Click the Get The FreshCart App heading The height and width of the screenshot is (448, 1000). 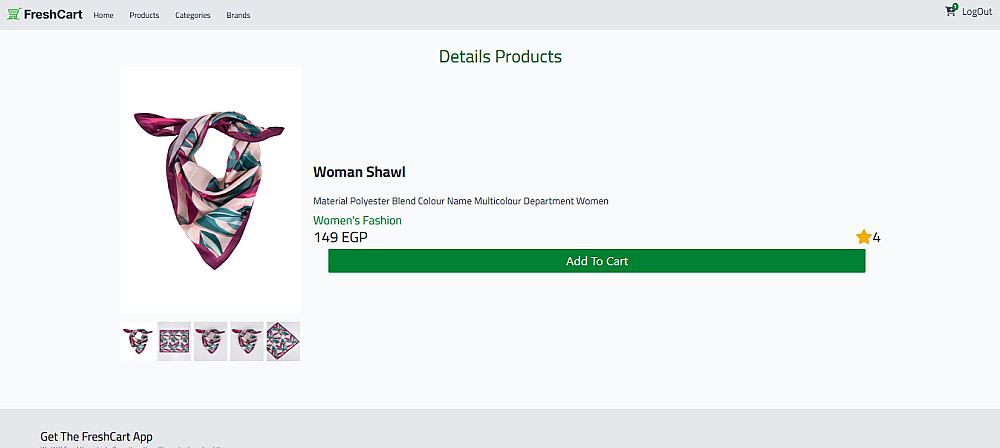point(96,437)
